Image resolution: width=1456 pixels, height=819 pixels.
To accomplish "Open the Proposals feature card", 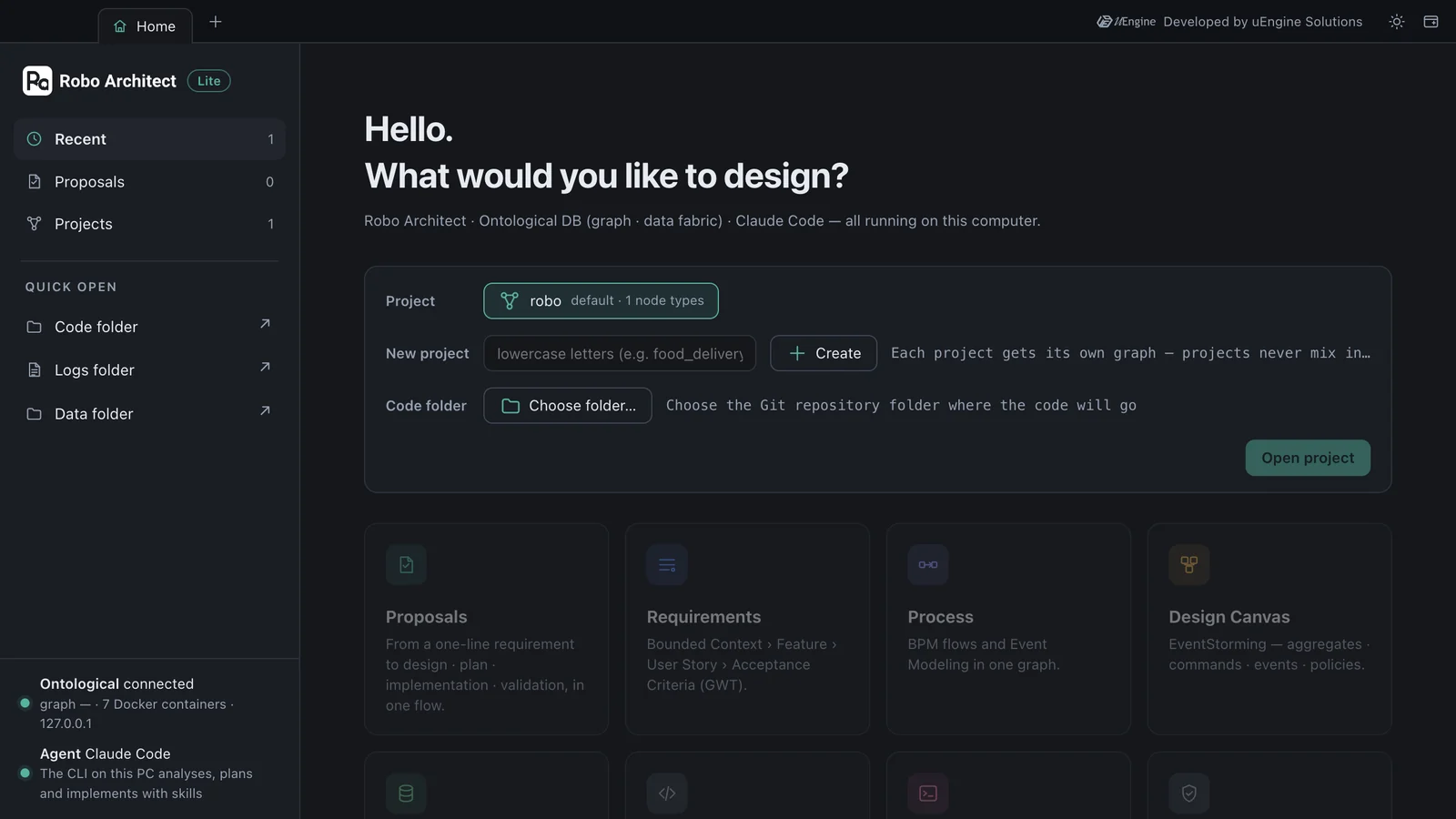I will 487,629.
